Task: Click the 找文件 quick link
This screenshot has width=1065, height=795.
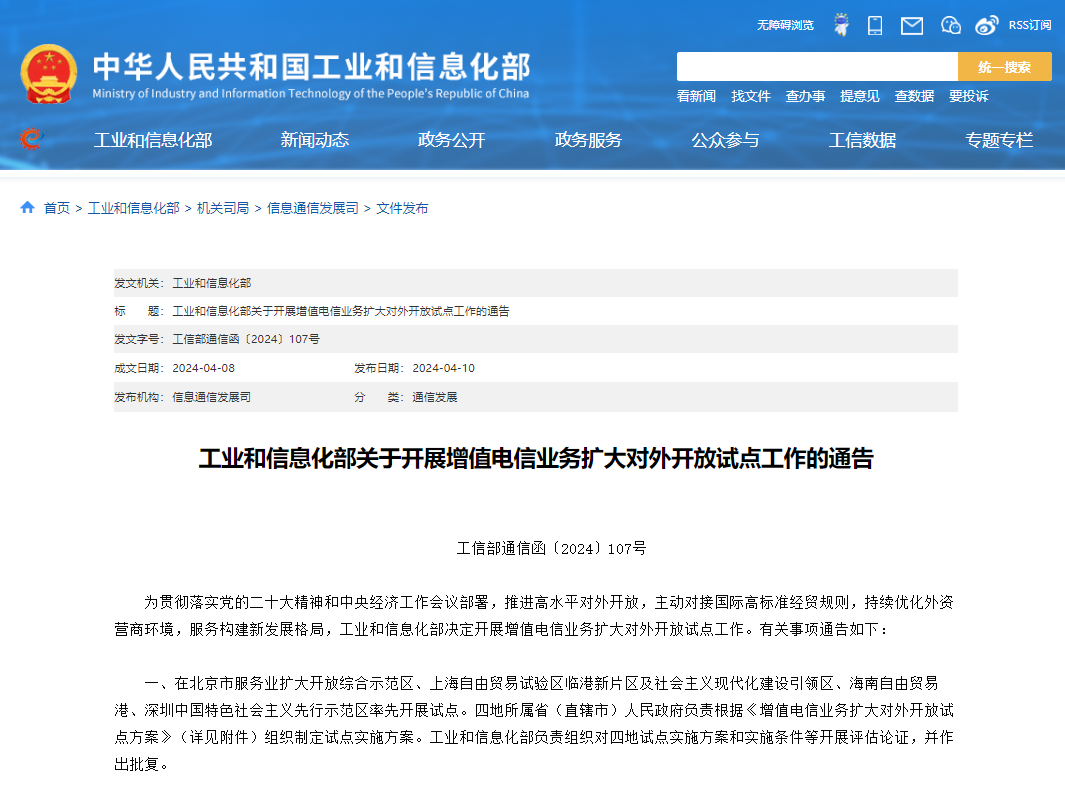Action: (751, 96)
